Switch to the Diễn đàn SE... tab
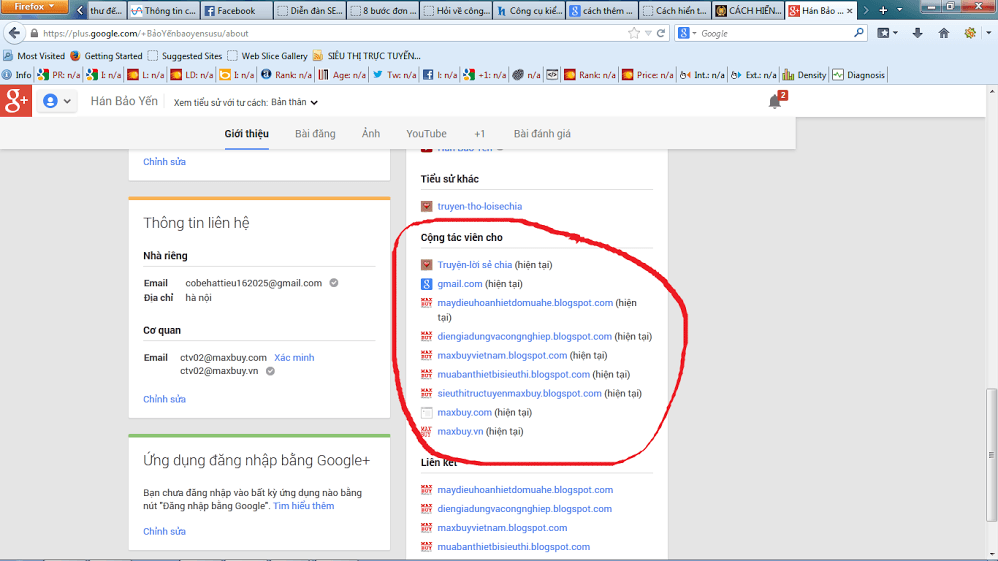This screenshot has height=561, width=998. coord(310,11)
